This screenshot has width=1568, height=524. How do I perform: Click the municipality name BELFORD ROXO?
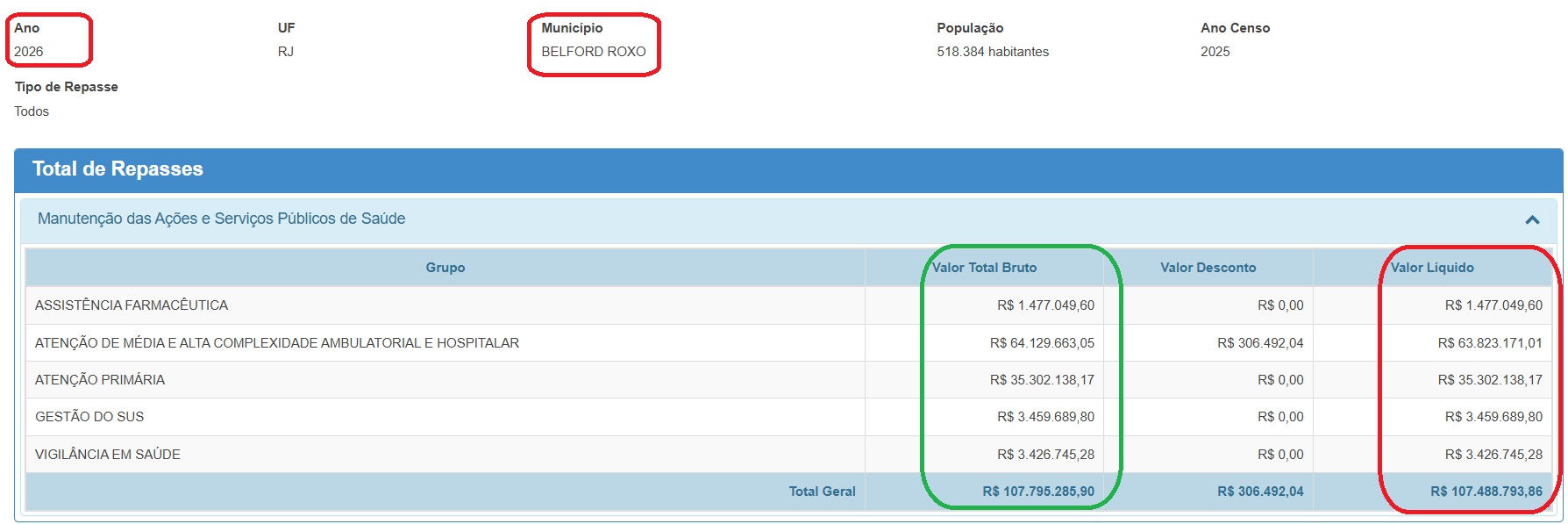click(594, 52)
